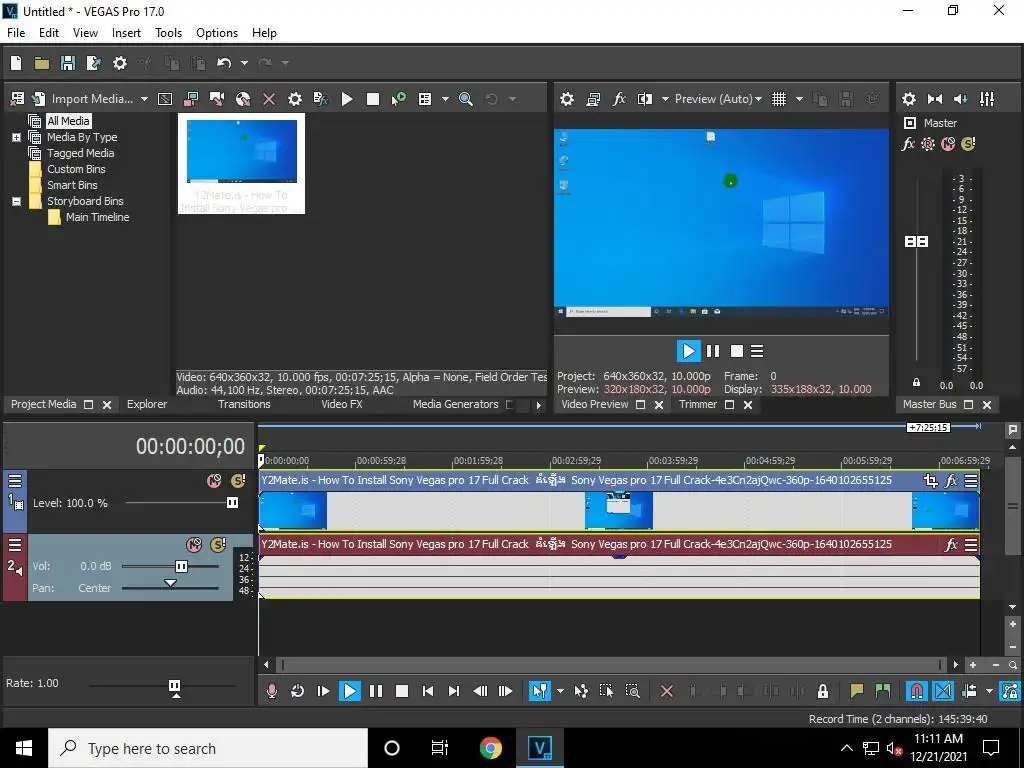Enable Snapping with the magnet icon
1024x768 pixels.
pos(916,691)
